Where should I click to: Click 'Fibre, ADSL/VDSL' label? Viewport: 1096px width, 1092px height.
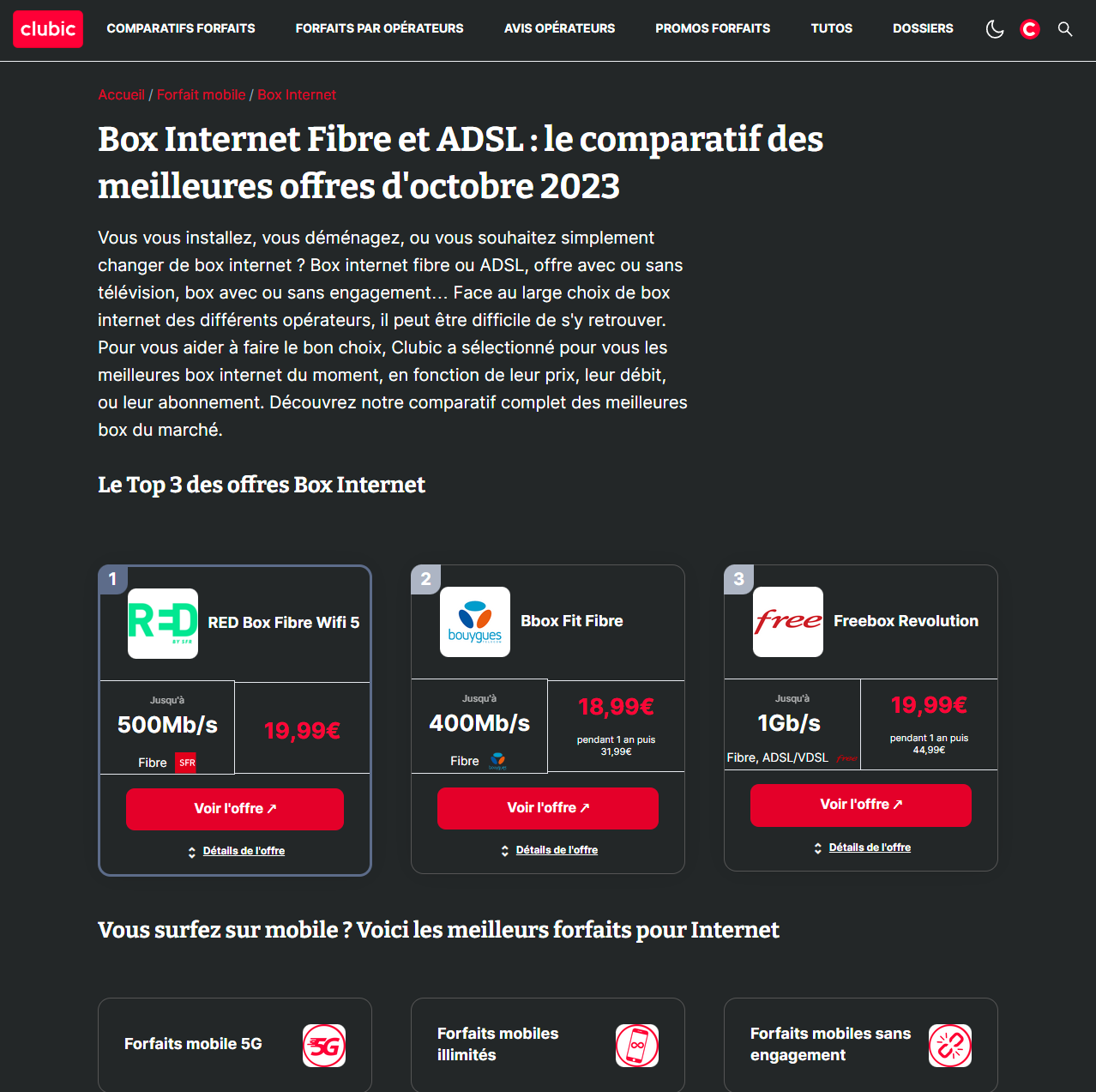tap(778, 757)
